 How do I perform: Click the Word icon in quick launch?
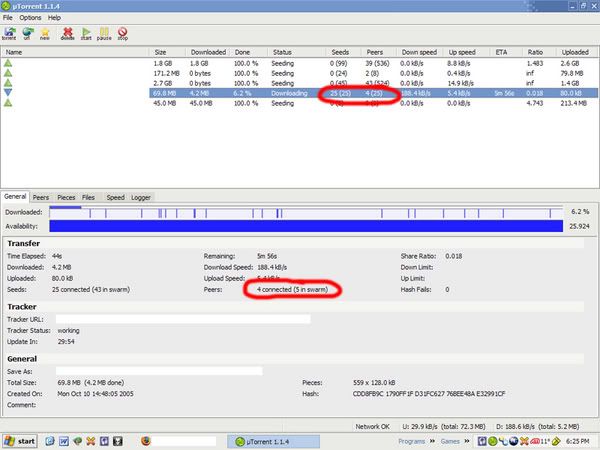tap(64, 441)
